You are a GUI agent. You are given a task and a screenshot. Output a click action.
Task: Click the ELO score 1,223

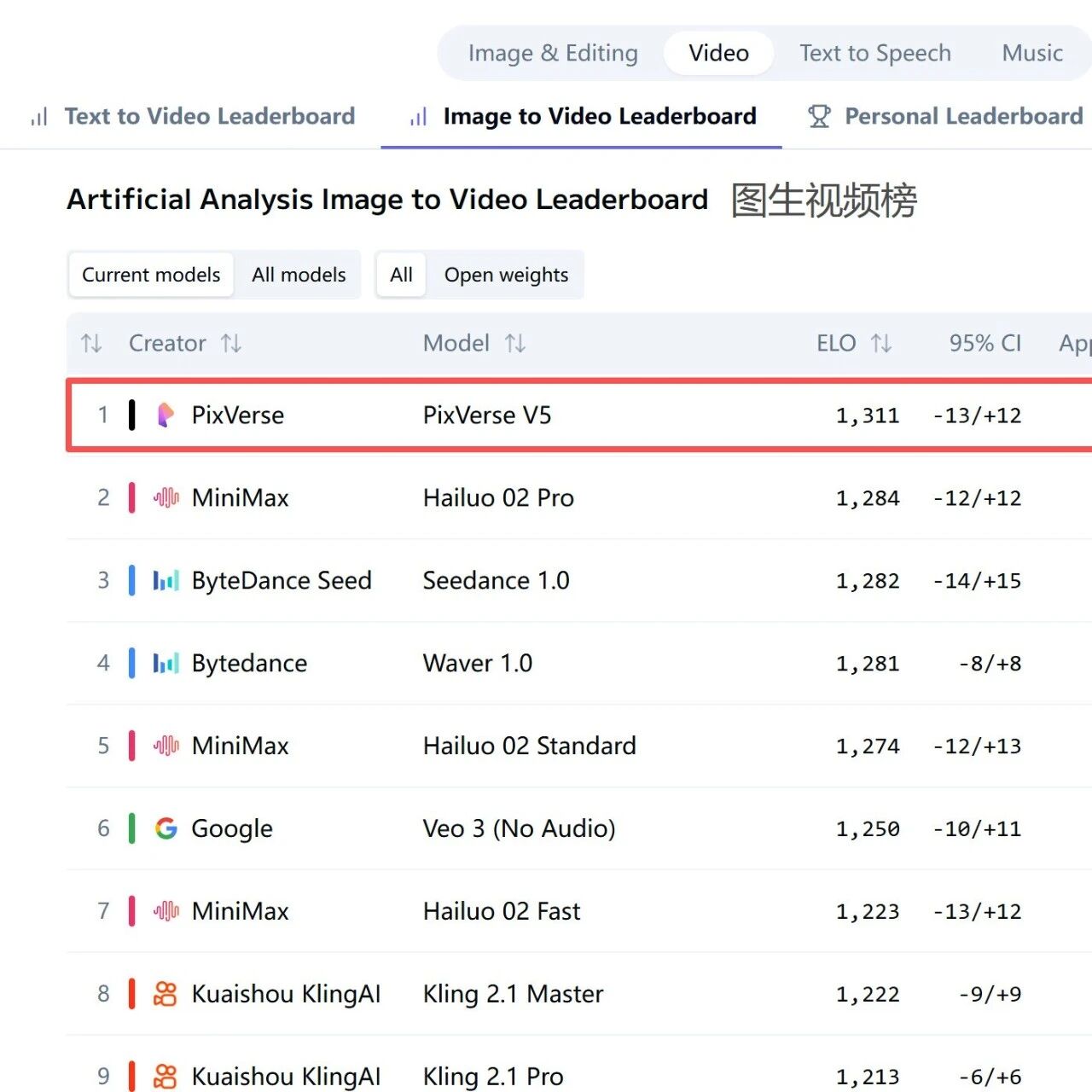tap(868, 912)
